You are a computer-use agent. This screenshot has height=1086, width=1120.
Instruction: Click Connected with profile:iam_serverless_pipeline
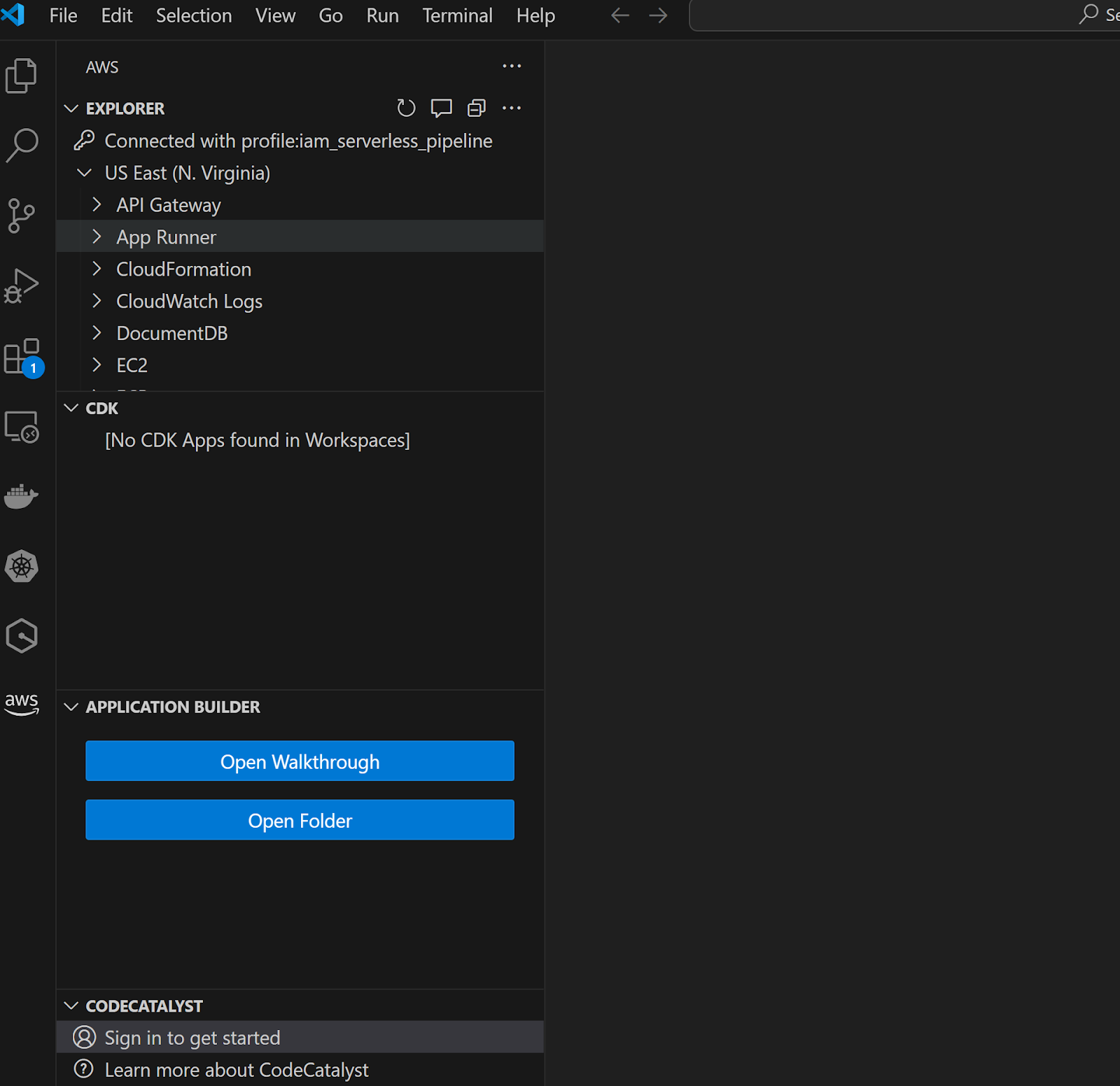pos(299,141)
